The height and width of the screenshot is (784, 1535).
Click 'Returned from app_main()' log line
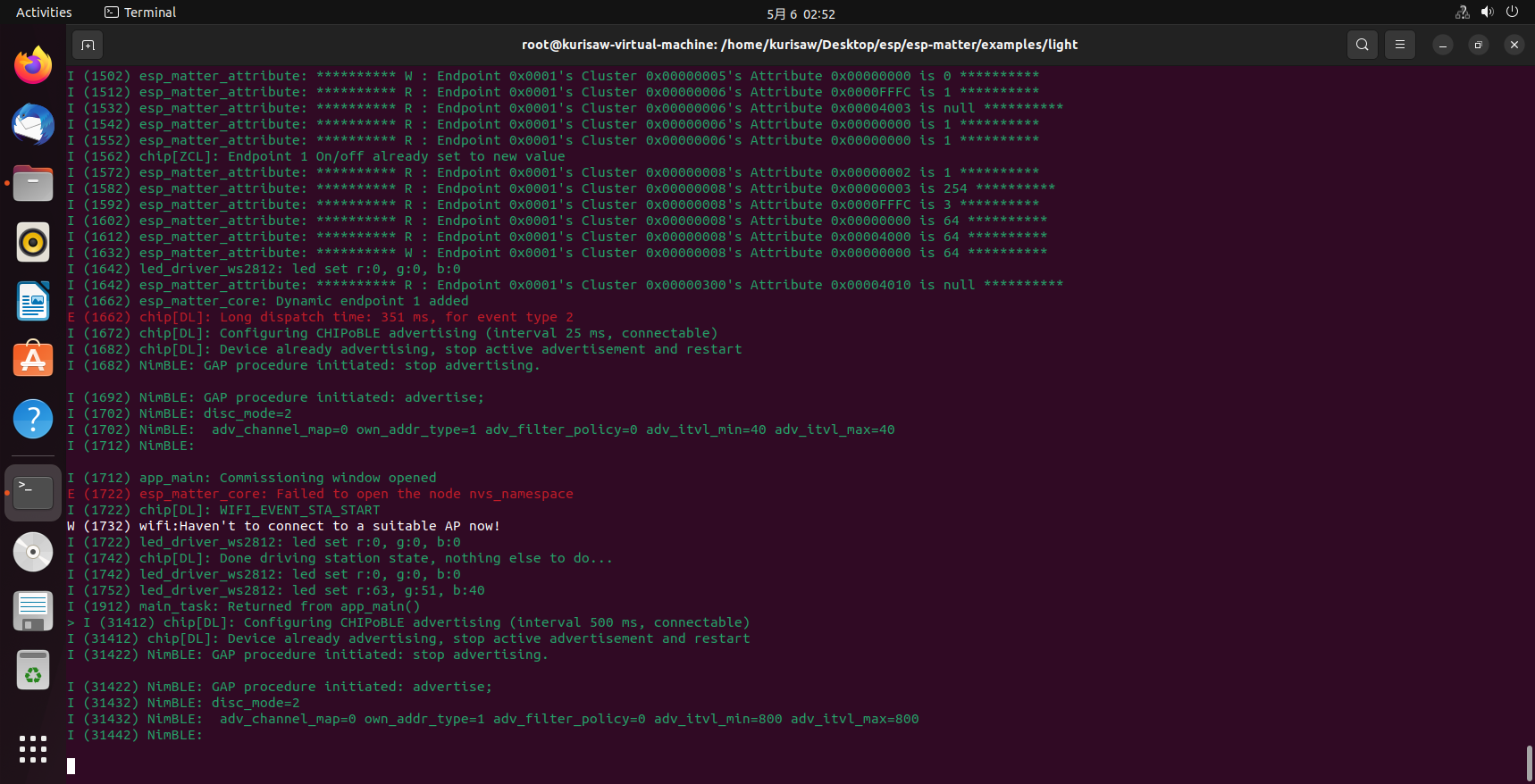click(x=244, y=606)
